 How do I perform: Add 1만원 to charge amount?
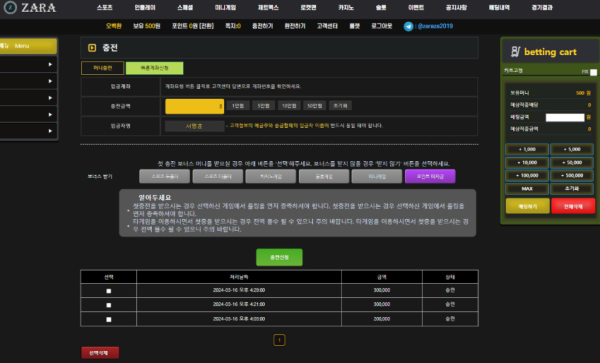tap(238, 106)
